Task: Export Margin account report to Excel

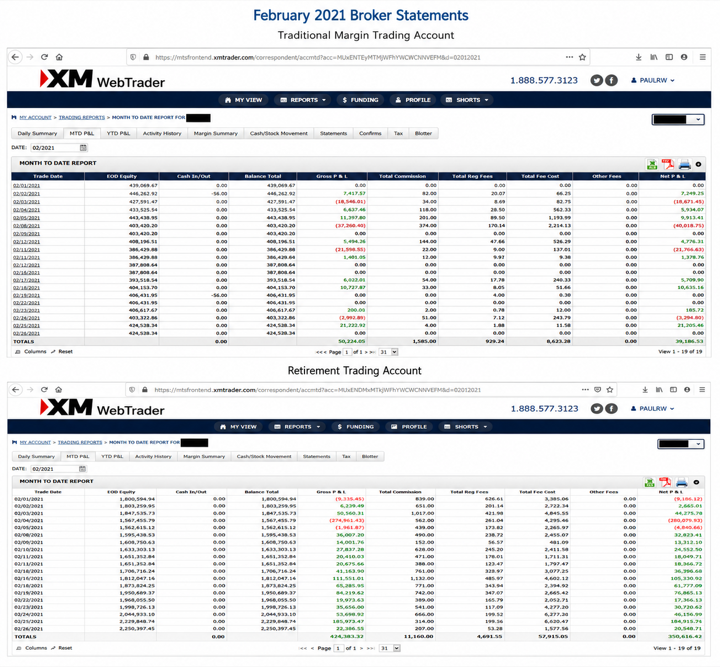Action: [x=652, y=164]
